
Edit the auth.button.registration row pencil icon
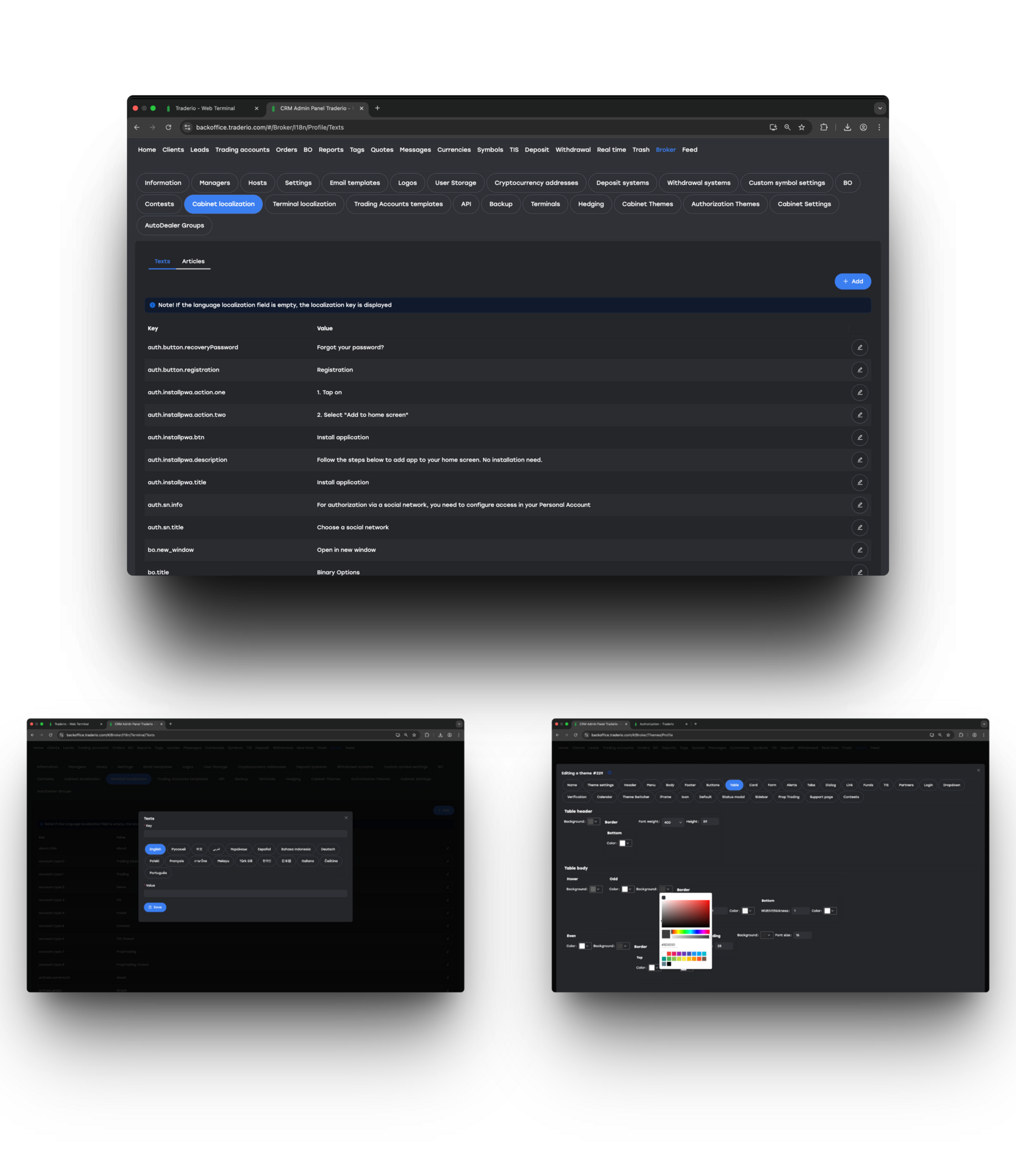859,370
